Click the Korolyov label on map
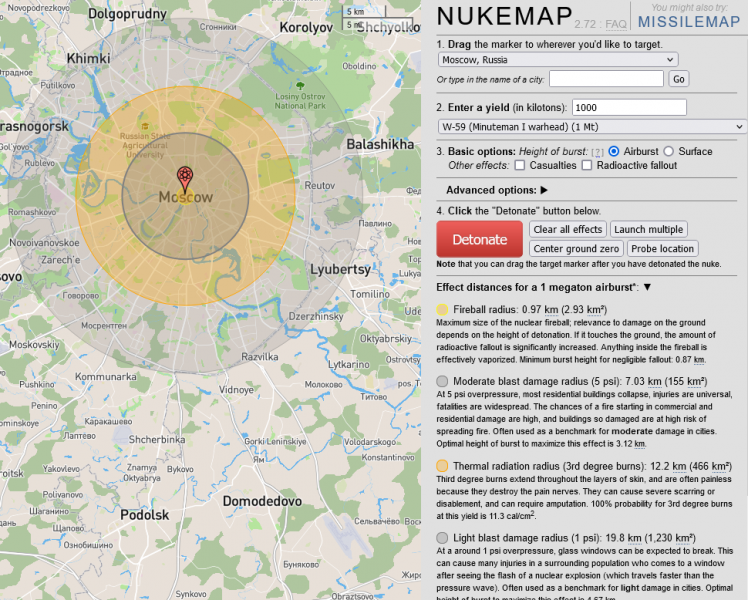The width and height of the screenshot is (748, 600). [306, 28]
